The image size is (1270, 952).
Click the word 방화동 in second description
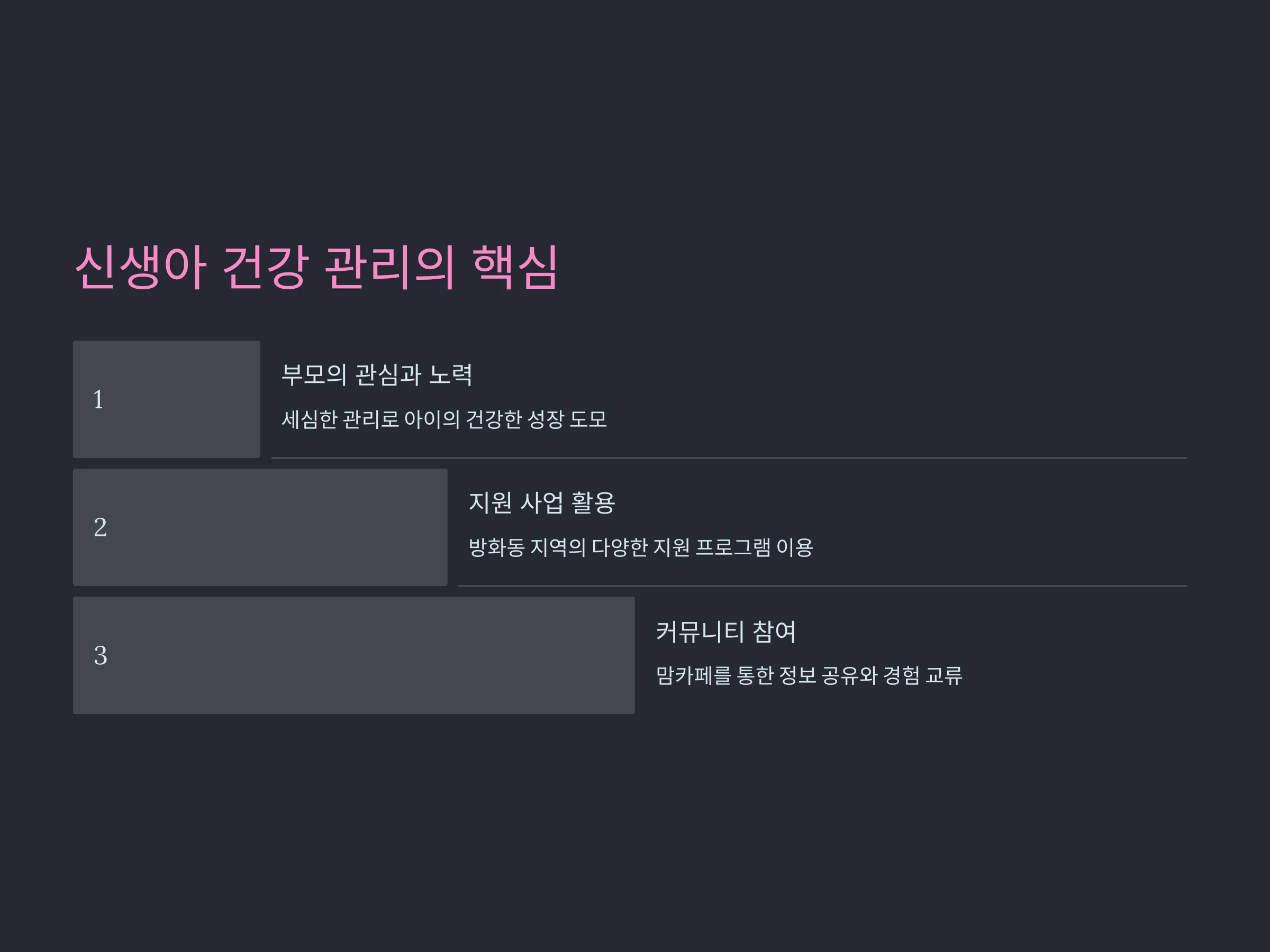497,547
